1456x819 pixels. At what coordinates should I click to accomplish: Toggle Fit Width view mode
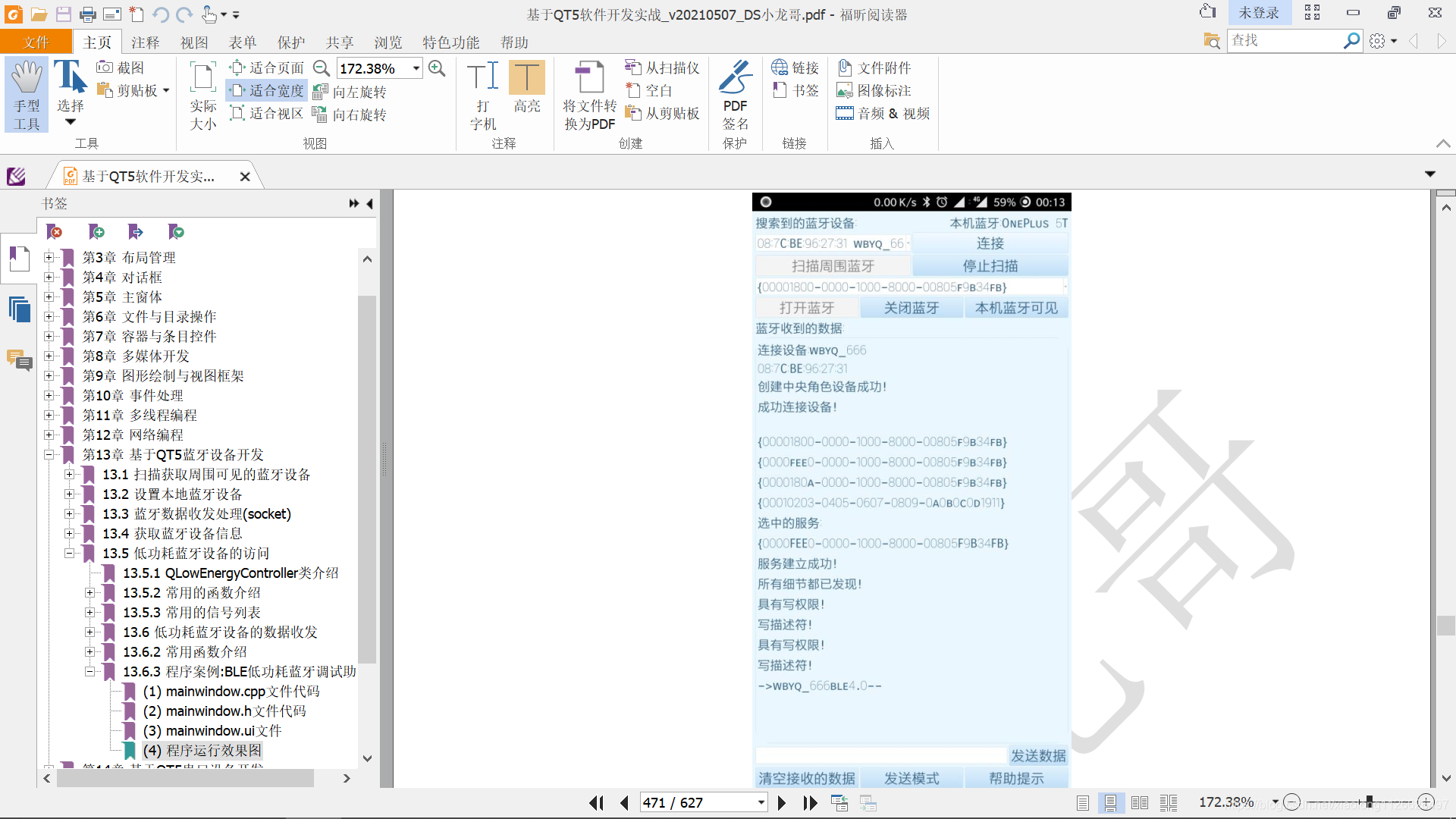268,91
